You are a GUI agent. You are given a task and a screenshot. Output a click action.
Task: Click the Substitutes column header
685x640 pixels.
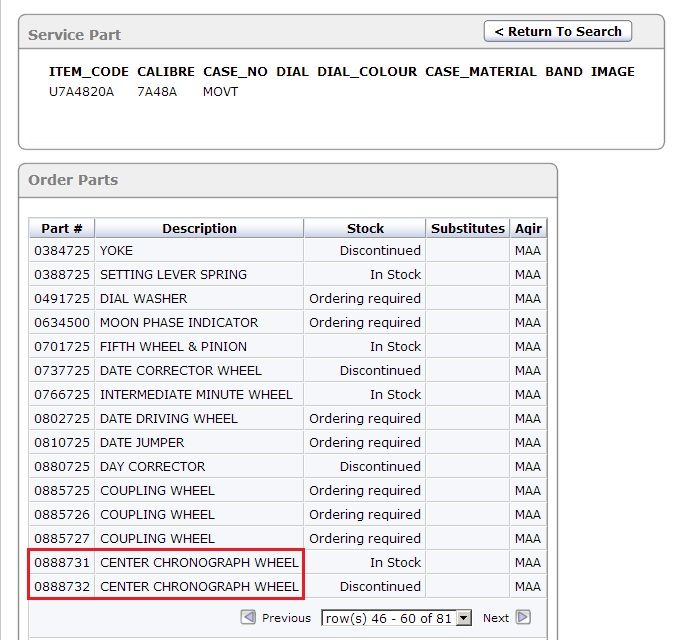click(x=467, y=228)
